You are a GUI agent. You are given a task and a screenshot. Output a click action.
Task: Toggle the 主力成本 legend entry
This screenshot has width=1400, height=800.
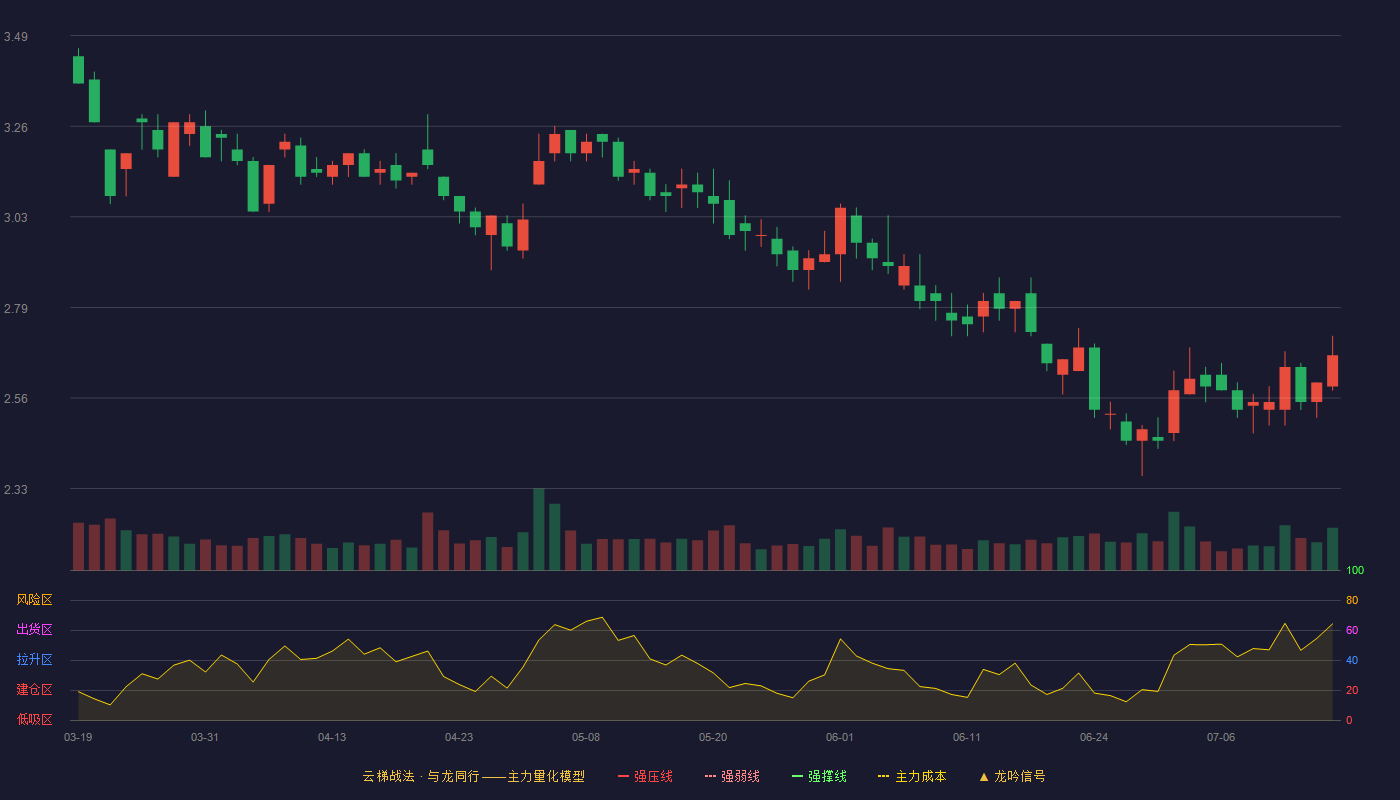pyautogui.click(x=912, y=776)
